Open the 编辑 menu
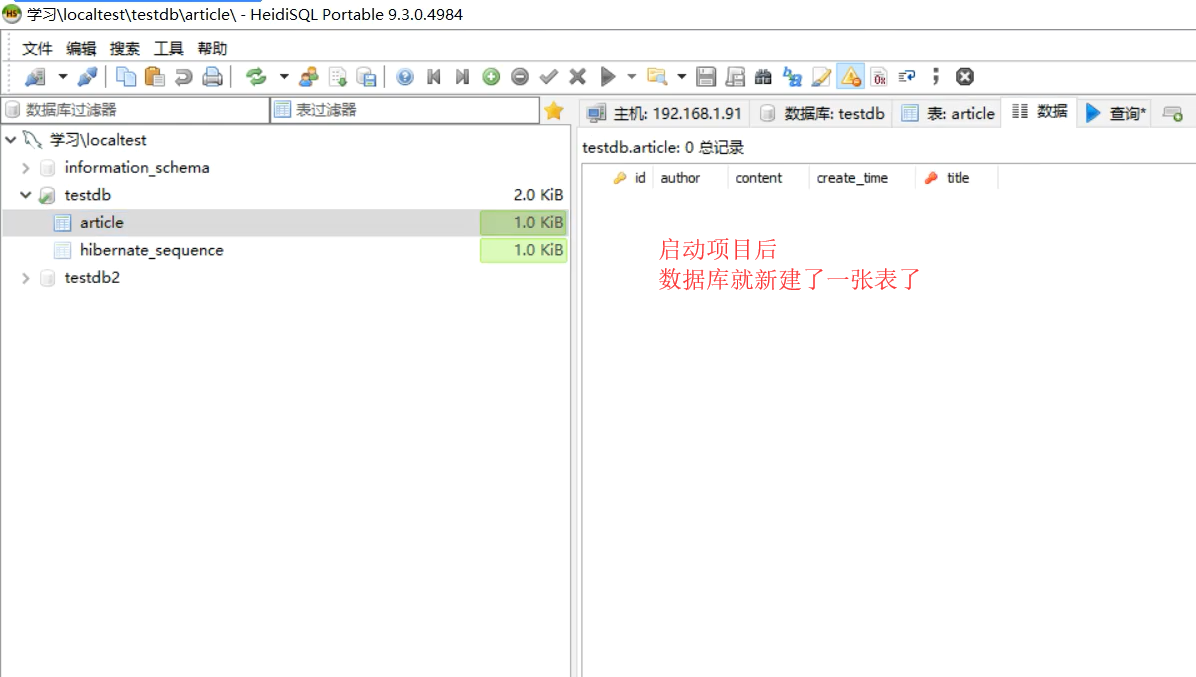This screenshot has height=677, width=1196. [81, 49]
